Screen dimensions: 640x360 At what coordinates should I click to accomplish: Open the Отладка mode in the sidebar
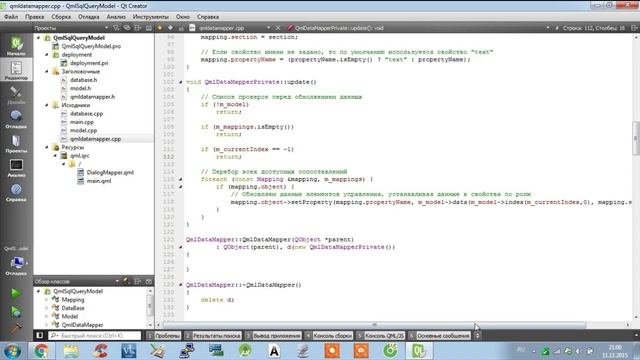pos(16,119)
